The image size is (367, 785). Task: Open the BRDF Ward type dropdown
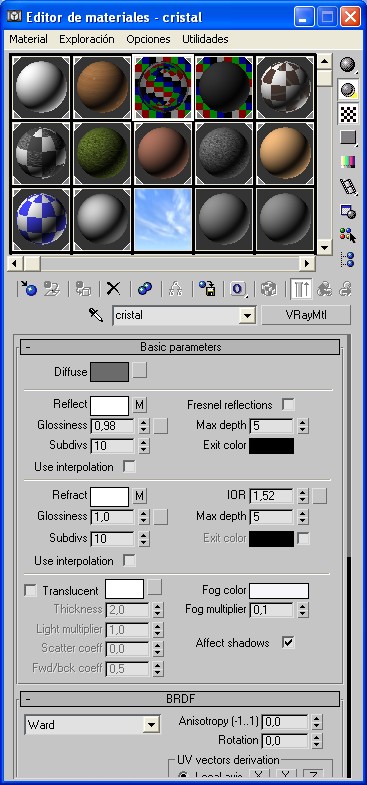pyautogui.click(x=150, y=724)
